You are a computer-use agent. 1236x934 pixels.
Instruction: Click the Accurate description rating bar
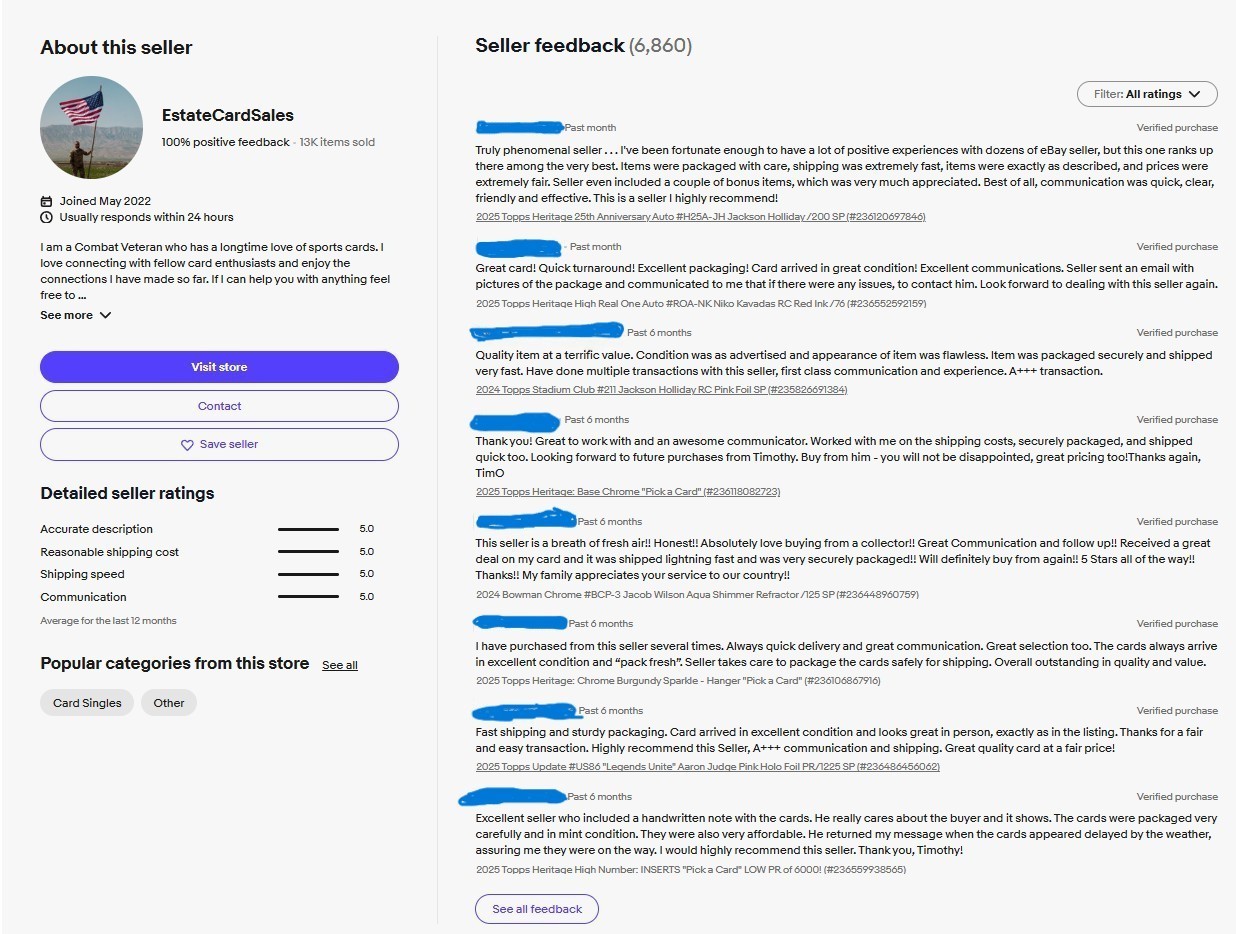[x=308, y=529]
